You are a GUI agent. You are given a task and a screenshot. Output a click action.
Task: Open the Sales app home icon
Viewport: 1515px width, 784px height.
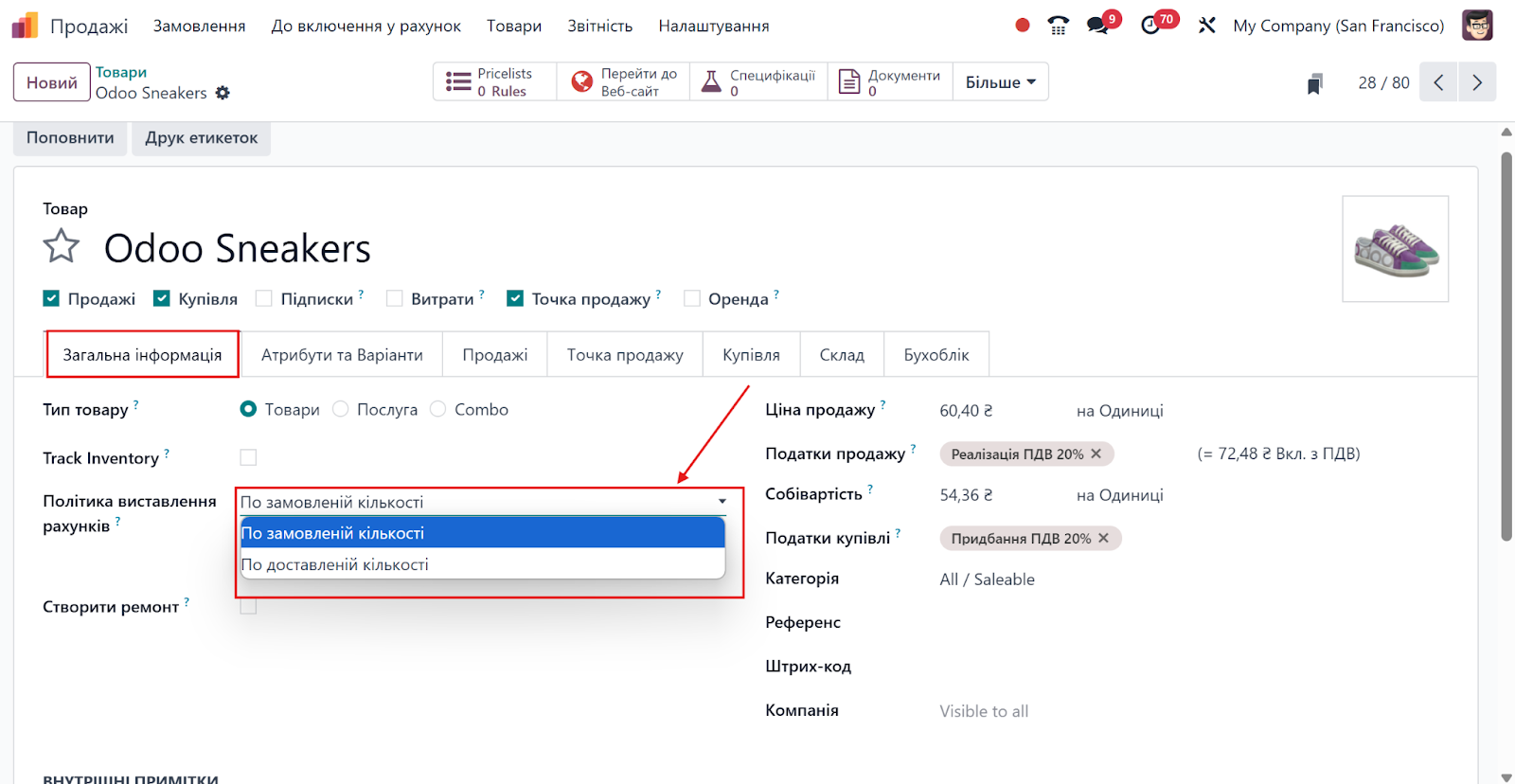coord(25,26)
